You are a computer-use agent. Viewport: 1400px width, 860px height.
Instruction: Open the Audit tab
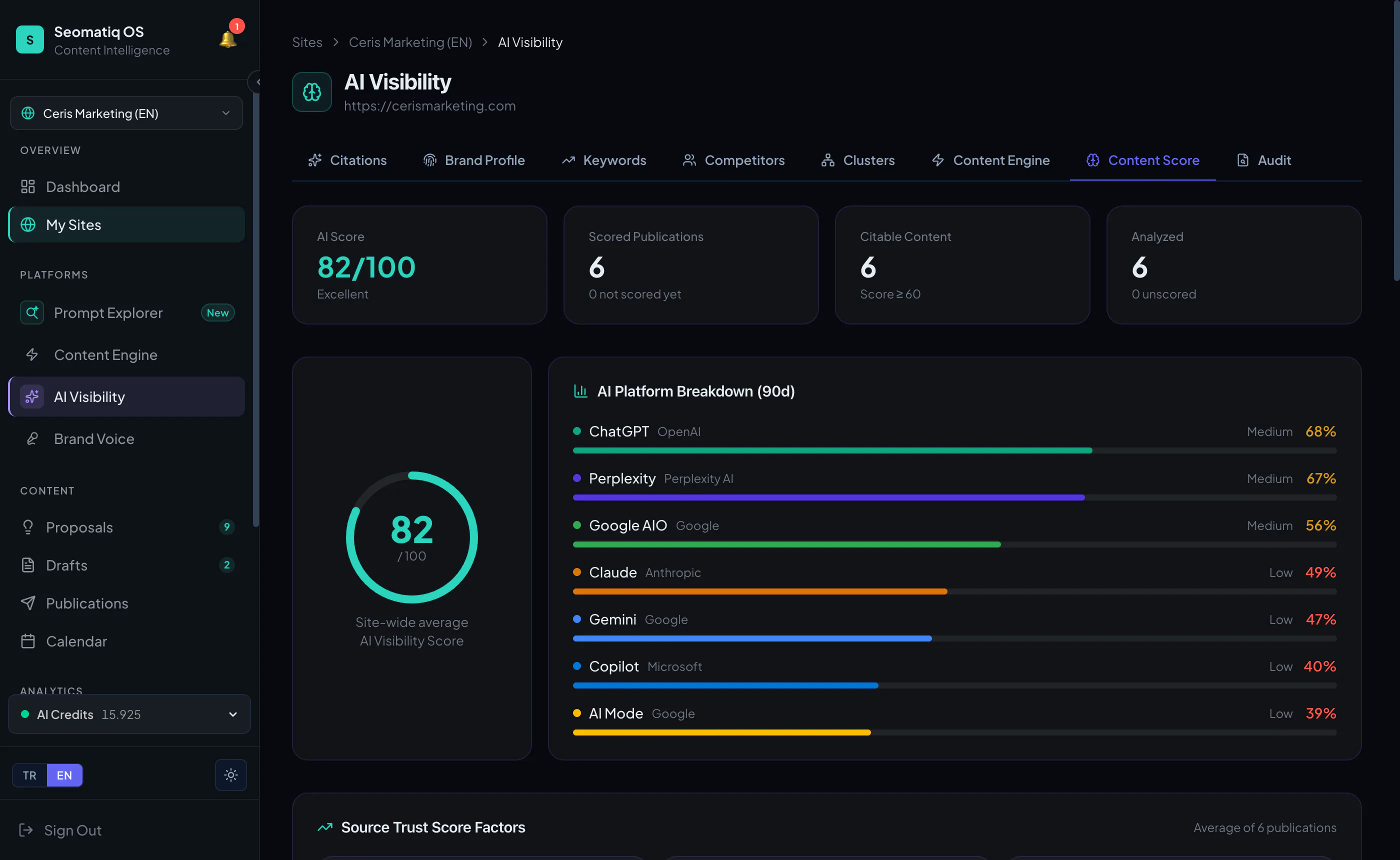pos(1263,160)
